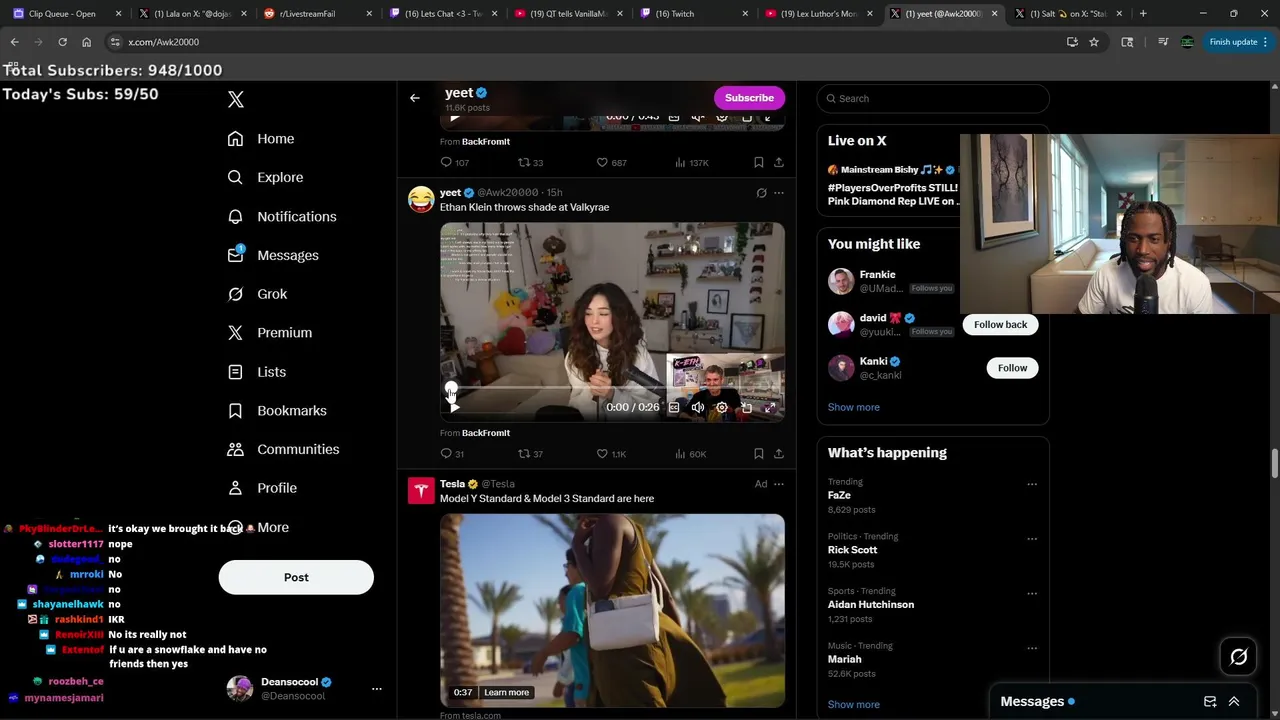The width and height of the screenshot is (1280, 720).
Task: Open the X logo home link
Action: pyautogui.click(x=236, y=99)
